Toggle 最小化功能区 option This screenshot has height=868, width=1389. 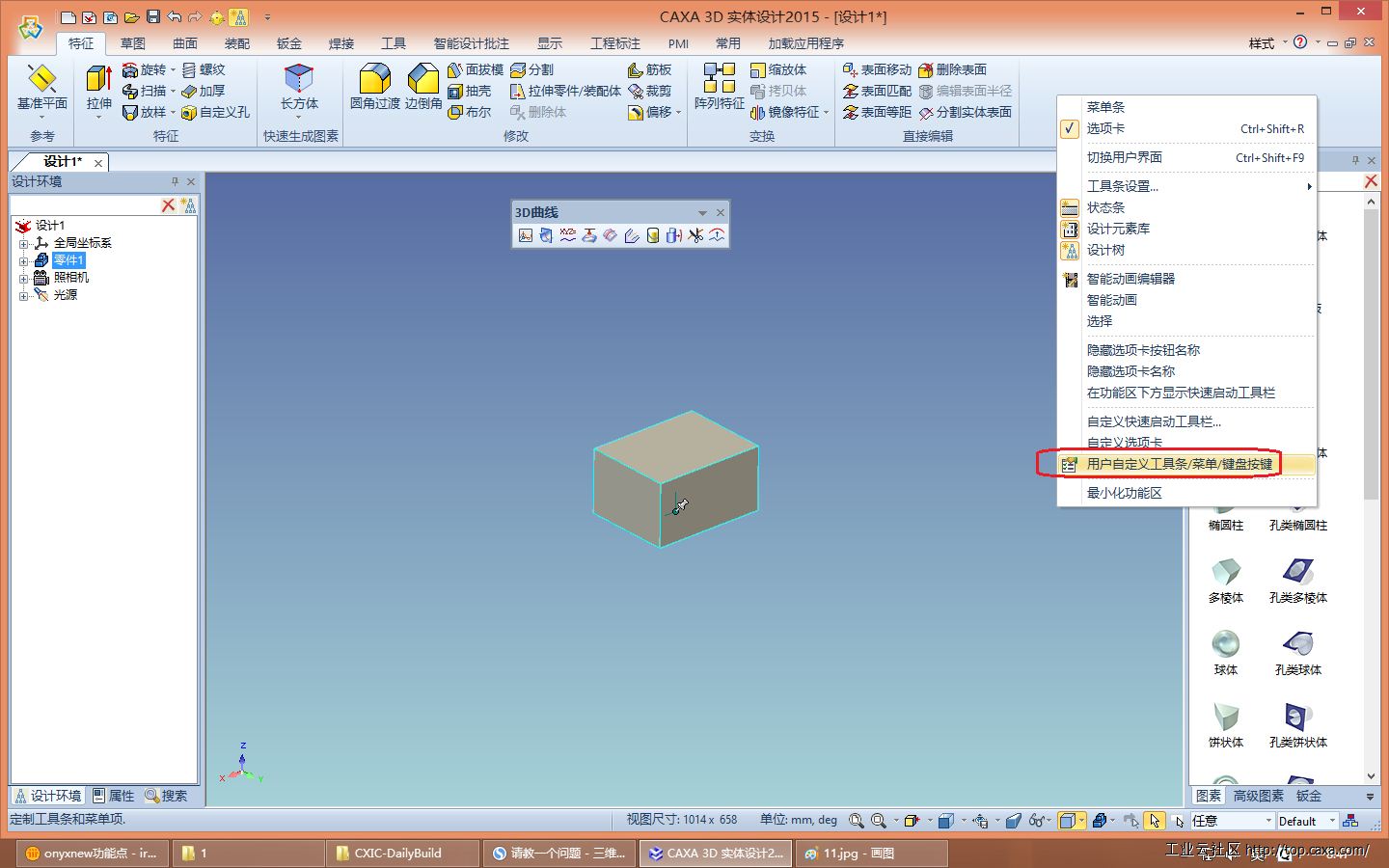click(1186, 493)
